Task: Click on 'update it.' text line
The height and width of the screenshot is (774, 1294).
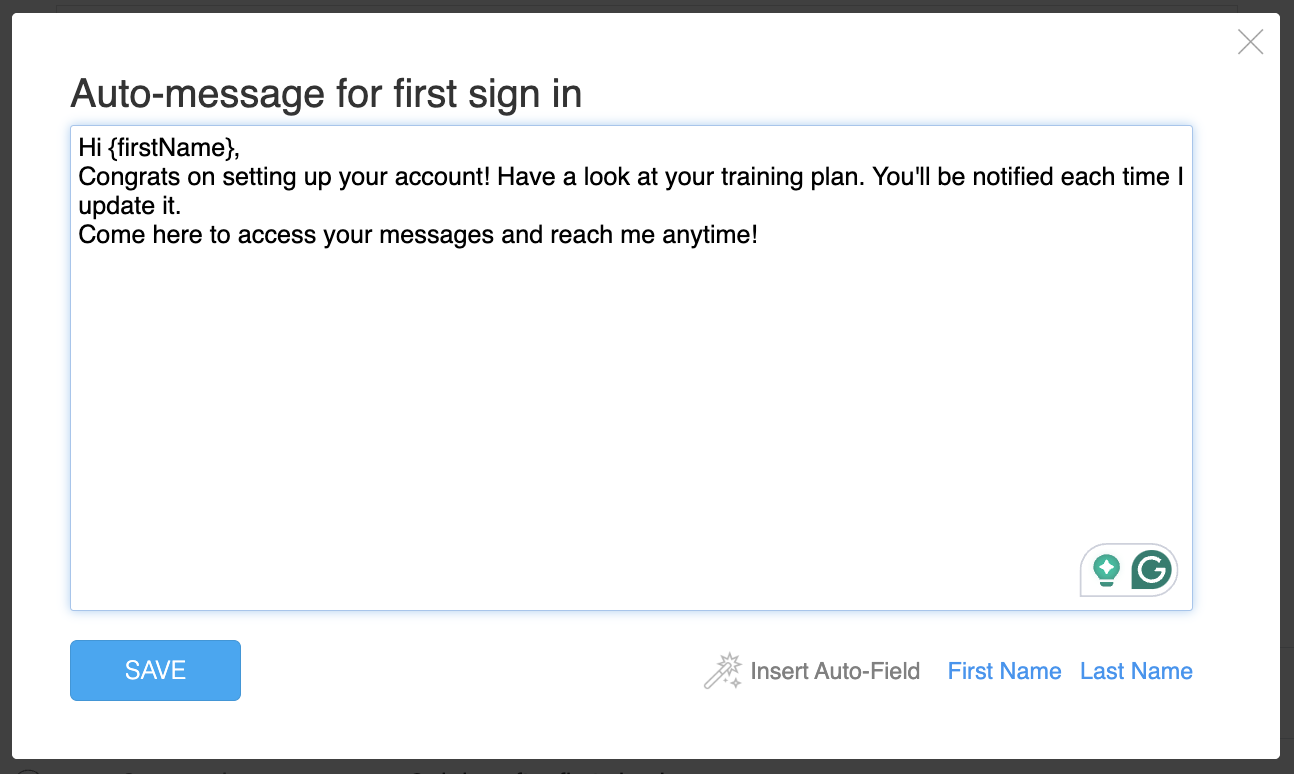Action: [x=130, y=207]
